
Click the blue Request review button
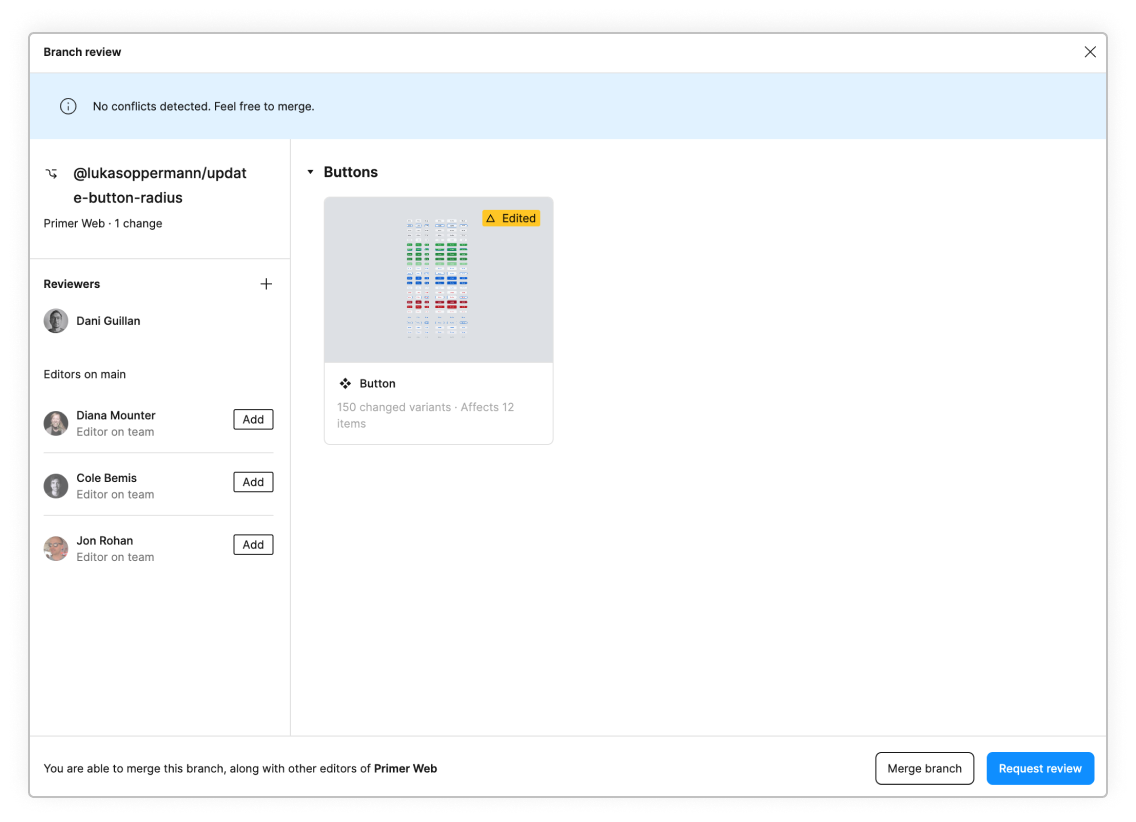click(x=1040, y=768)
